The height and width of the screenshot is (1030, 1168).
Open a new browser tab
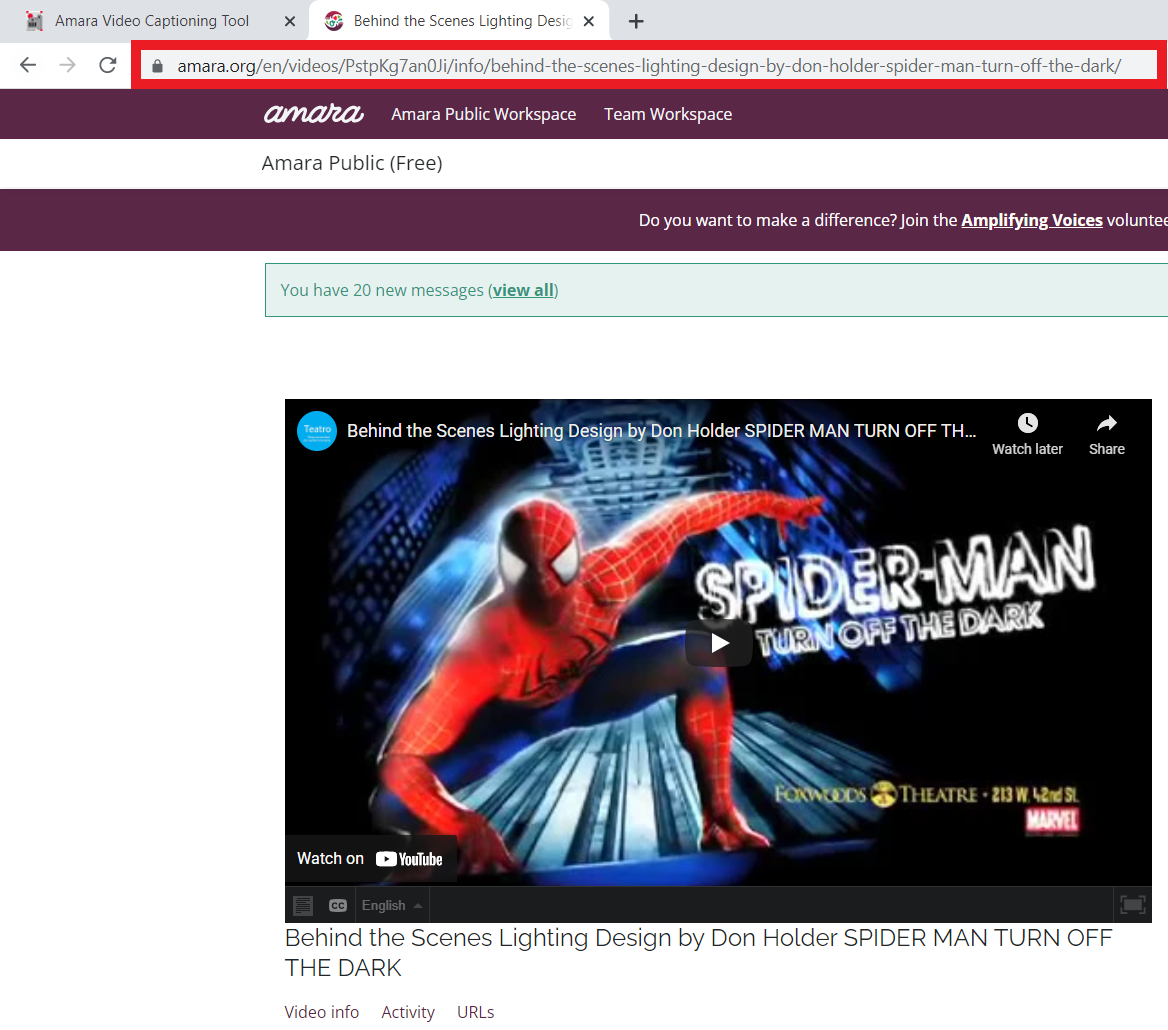tap(636, 21)
